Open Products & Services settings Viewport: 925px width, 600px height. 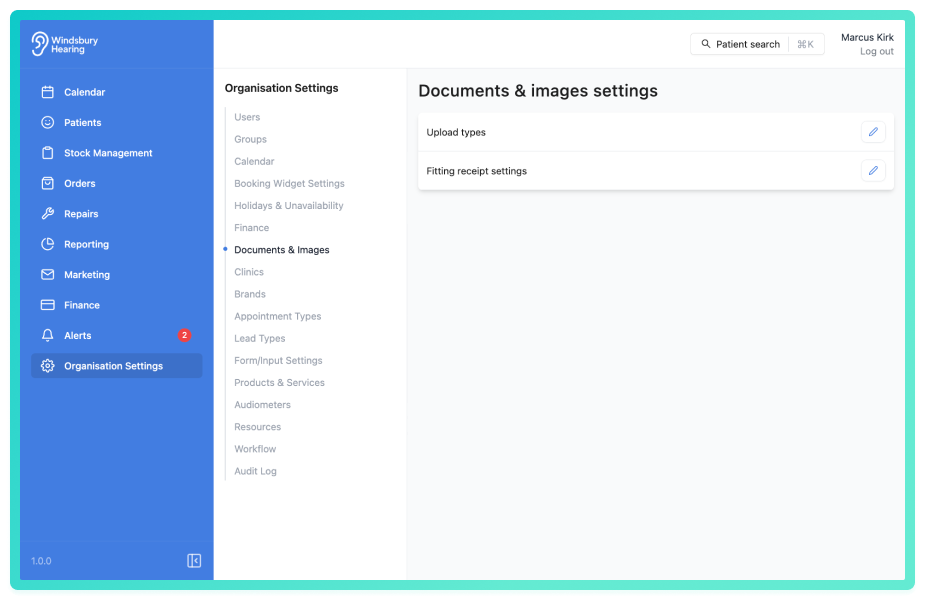click(x=279, y=382)
